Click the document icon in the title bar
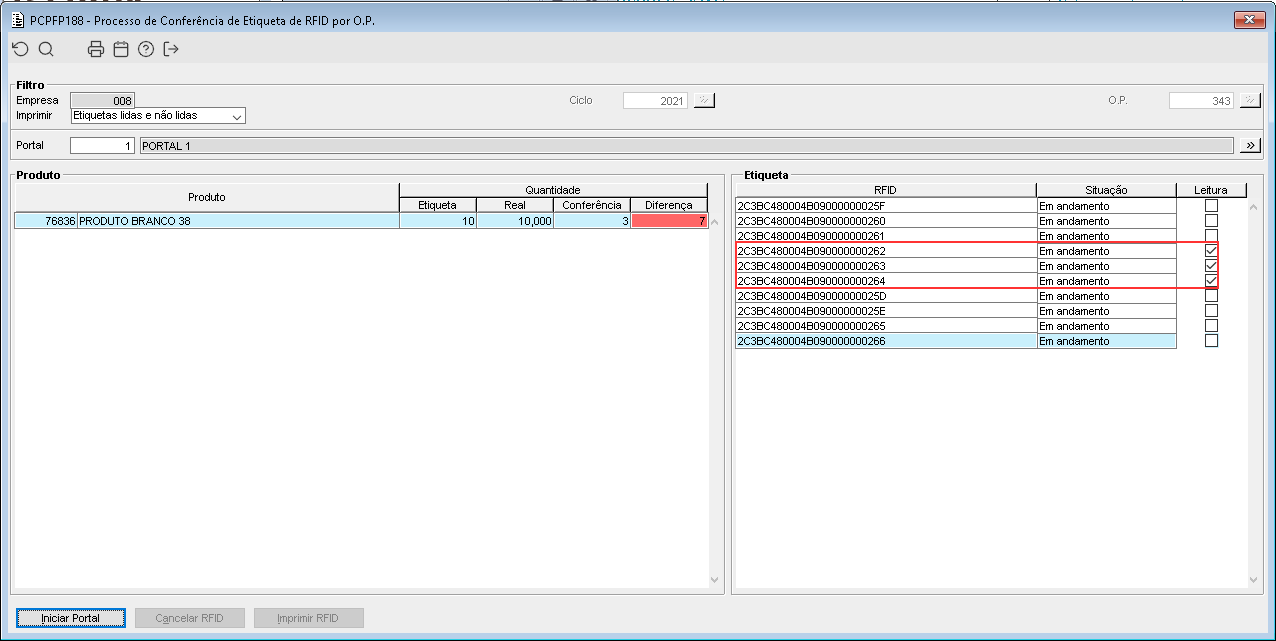Viewport: 1276px width, 641px height. click(x=18, y=20)
